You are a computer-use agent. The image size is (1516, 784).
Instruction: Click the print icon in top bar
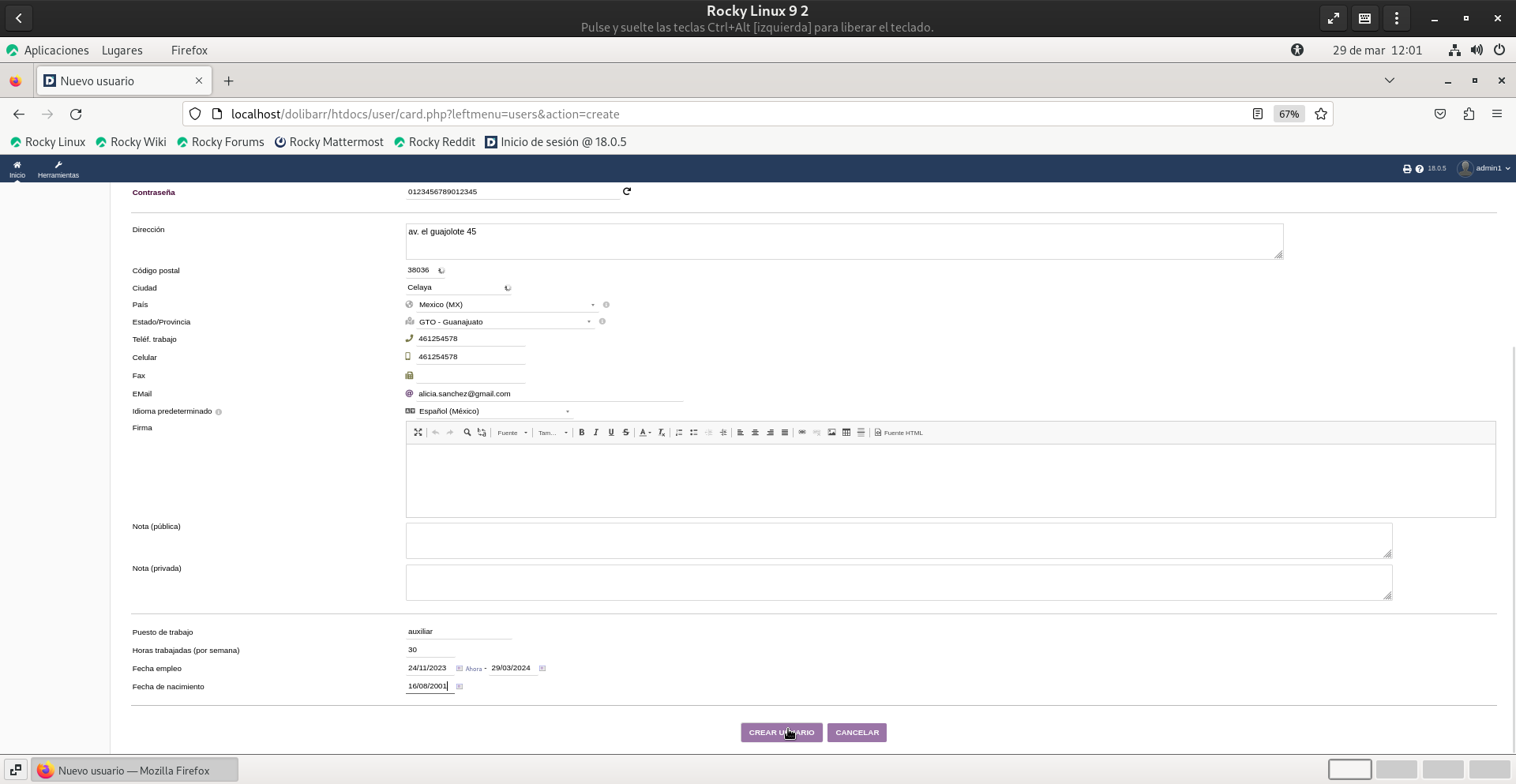tap(1406, 169)
